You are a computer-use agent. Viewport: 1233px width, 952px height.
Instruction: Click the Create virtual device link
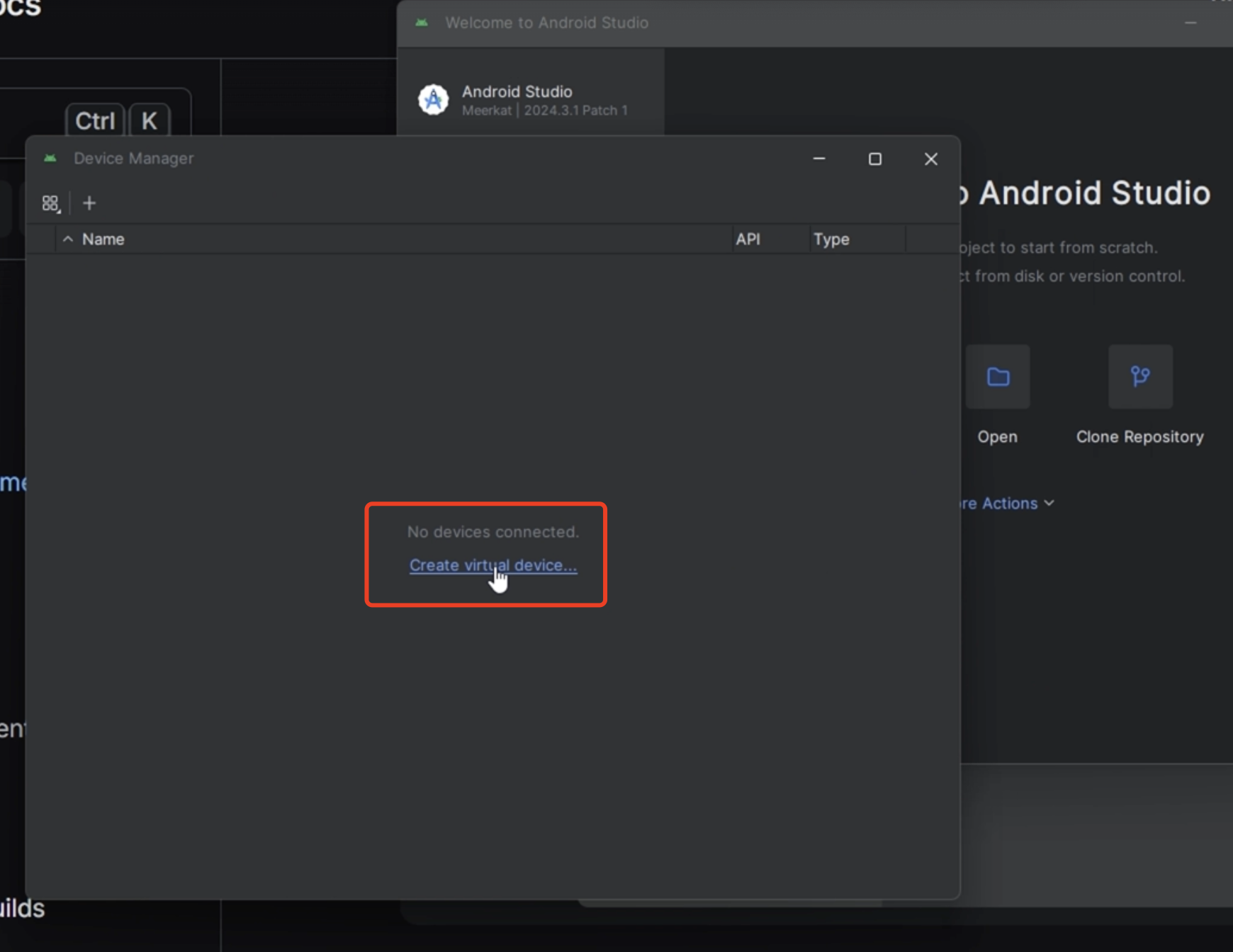(x=493, y=565)
